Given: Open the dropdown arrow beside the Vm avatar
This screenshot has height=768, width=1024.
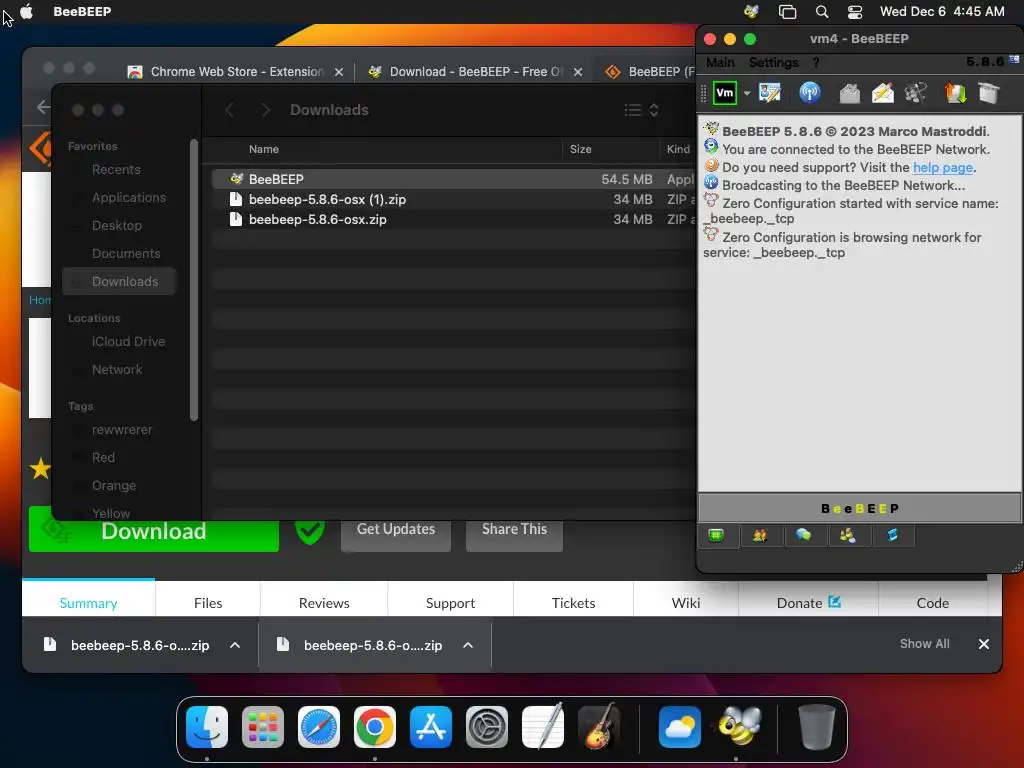Looking at the screenshot, I should (x=746, y=93).
